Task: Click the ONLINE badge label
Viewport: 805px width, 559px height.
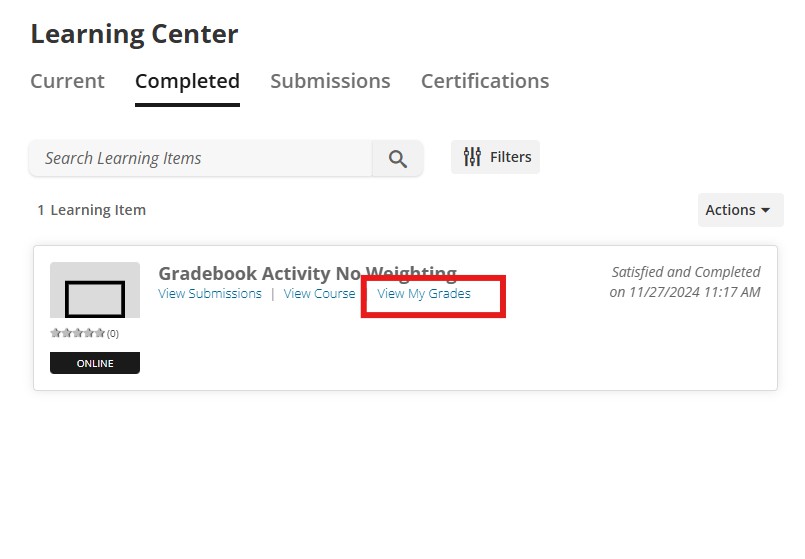Action: pos(95,363)
